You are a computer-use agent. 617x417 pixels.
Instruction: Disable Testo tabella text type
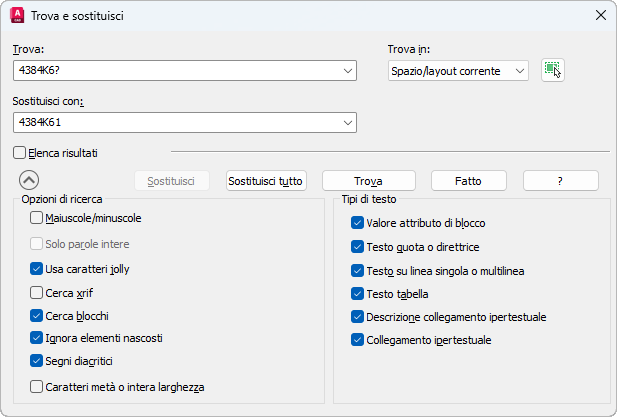[x=358, y=294]
